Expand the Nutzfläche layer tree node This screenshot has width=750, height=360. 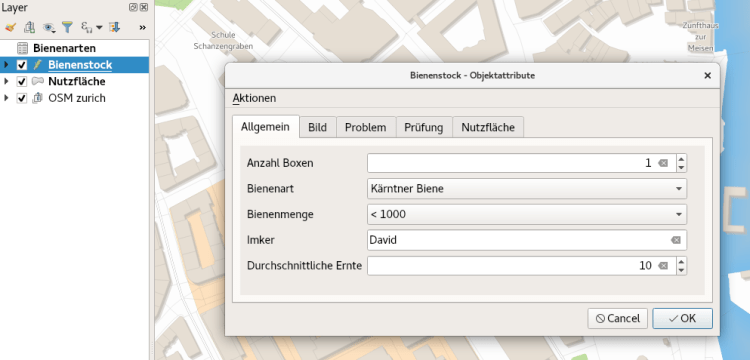[6, 81]
